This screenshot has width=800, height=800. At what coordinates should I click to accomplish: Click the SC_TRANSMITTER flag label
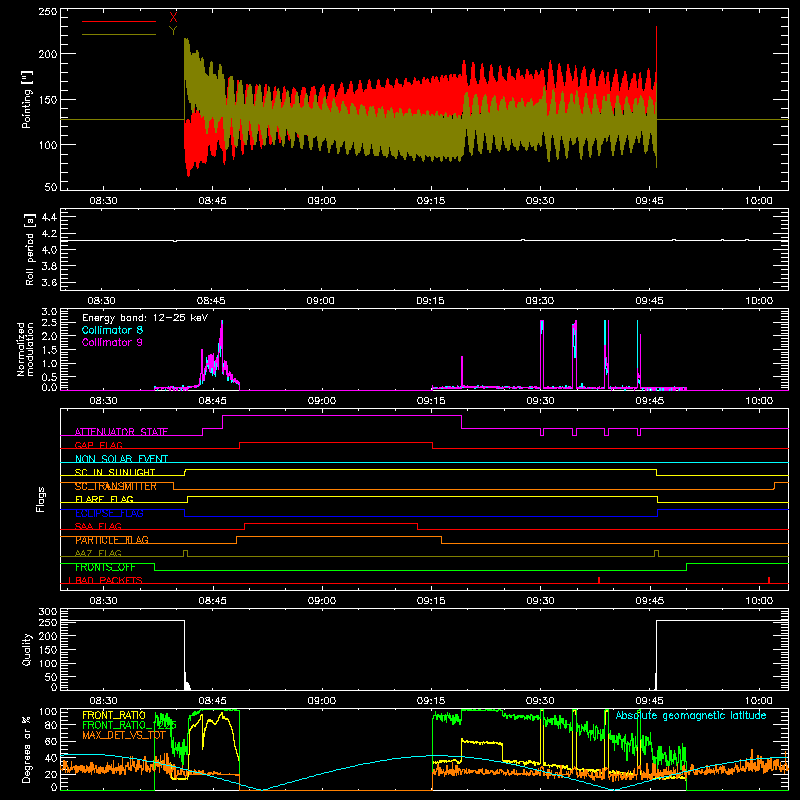116,486
